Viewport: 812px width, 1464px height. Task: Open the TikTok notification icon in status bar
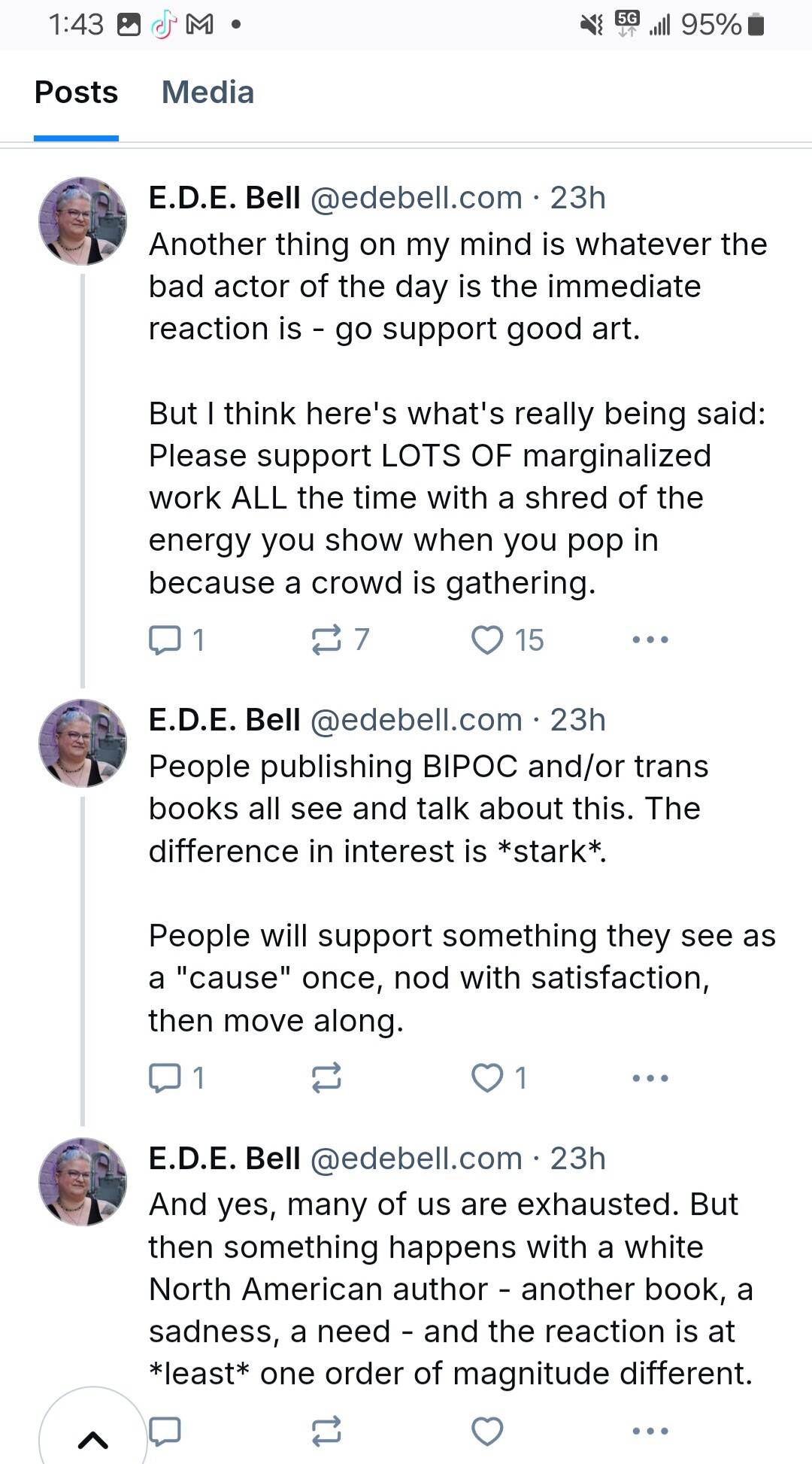pos(163,25)
